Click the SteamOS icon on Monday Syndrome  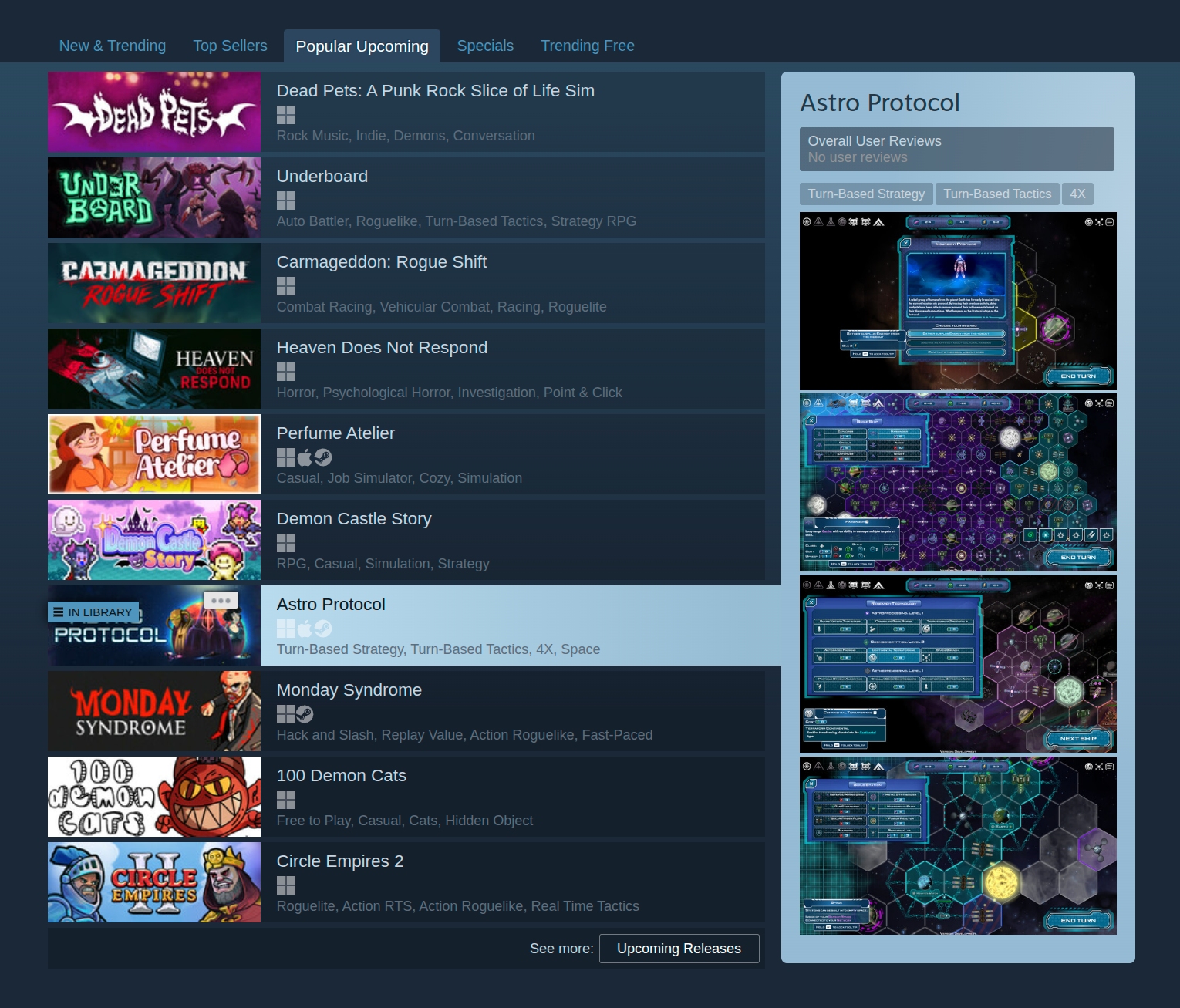click(305, 714)
